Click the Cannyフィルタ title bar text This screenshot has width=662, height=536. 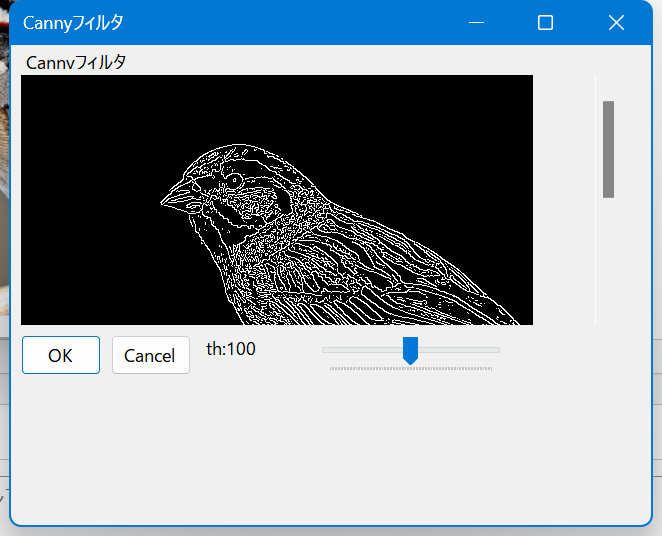coord(73,23)
